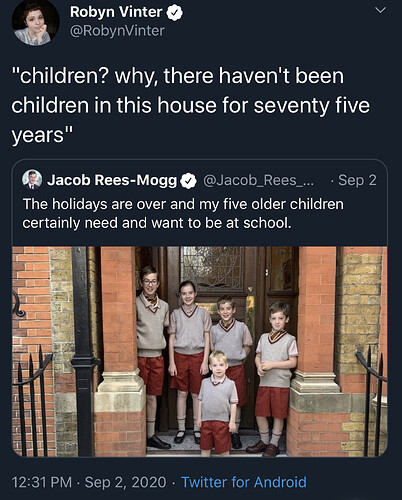
Task: Click Jacob Rees-Mogg's verified badge
Action: [189, 181]
